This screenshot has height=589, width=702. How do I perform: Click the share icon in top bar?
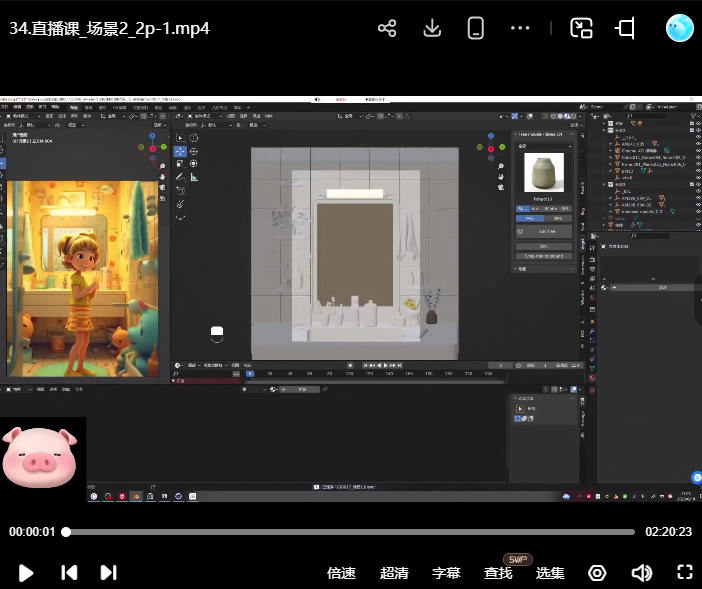click(x=387, y=28)
